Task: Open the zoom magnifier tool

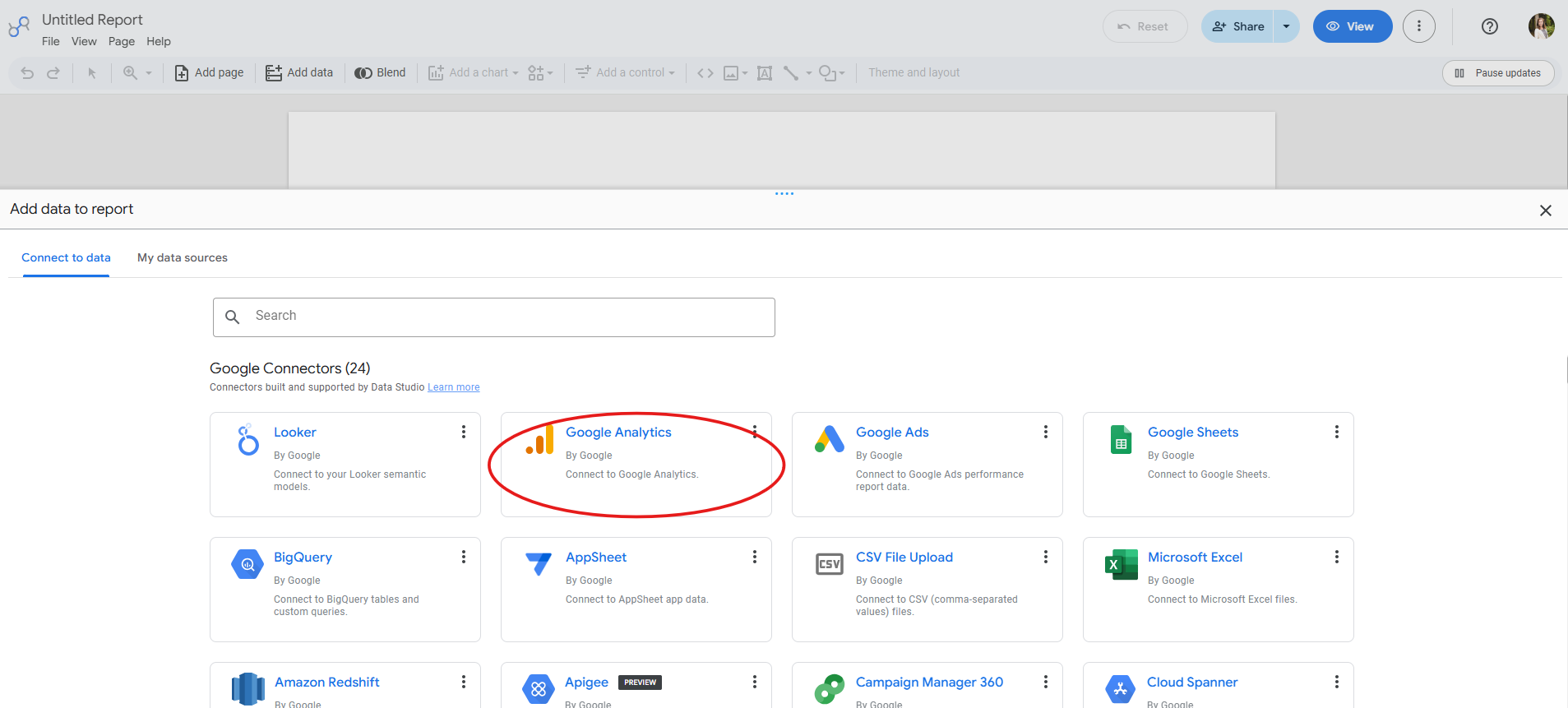Action: [130, 73]
